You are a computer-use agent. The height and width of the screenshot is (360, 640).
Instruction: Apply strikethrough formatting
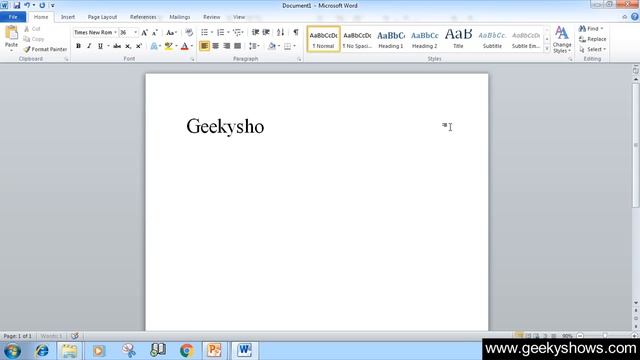[x=117, y=46]
